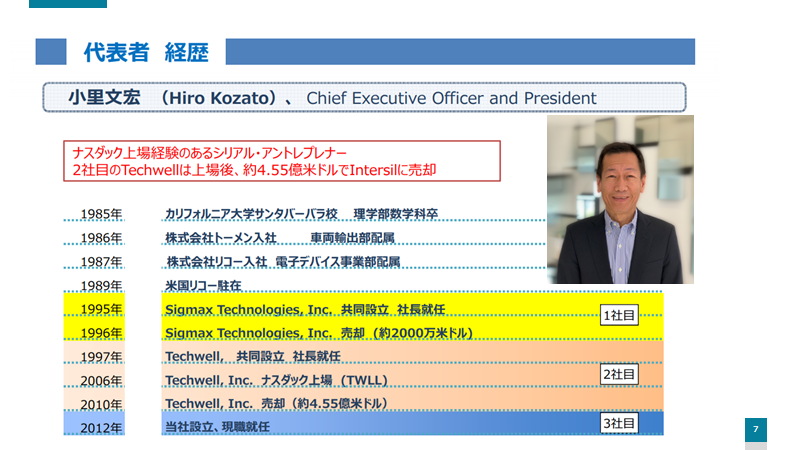The height and width of the screenshot is (450, 800).
Task: Click the text 理学部数学科卒
Action: pos(395,214)
